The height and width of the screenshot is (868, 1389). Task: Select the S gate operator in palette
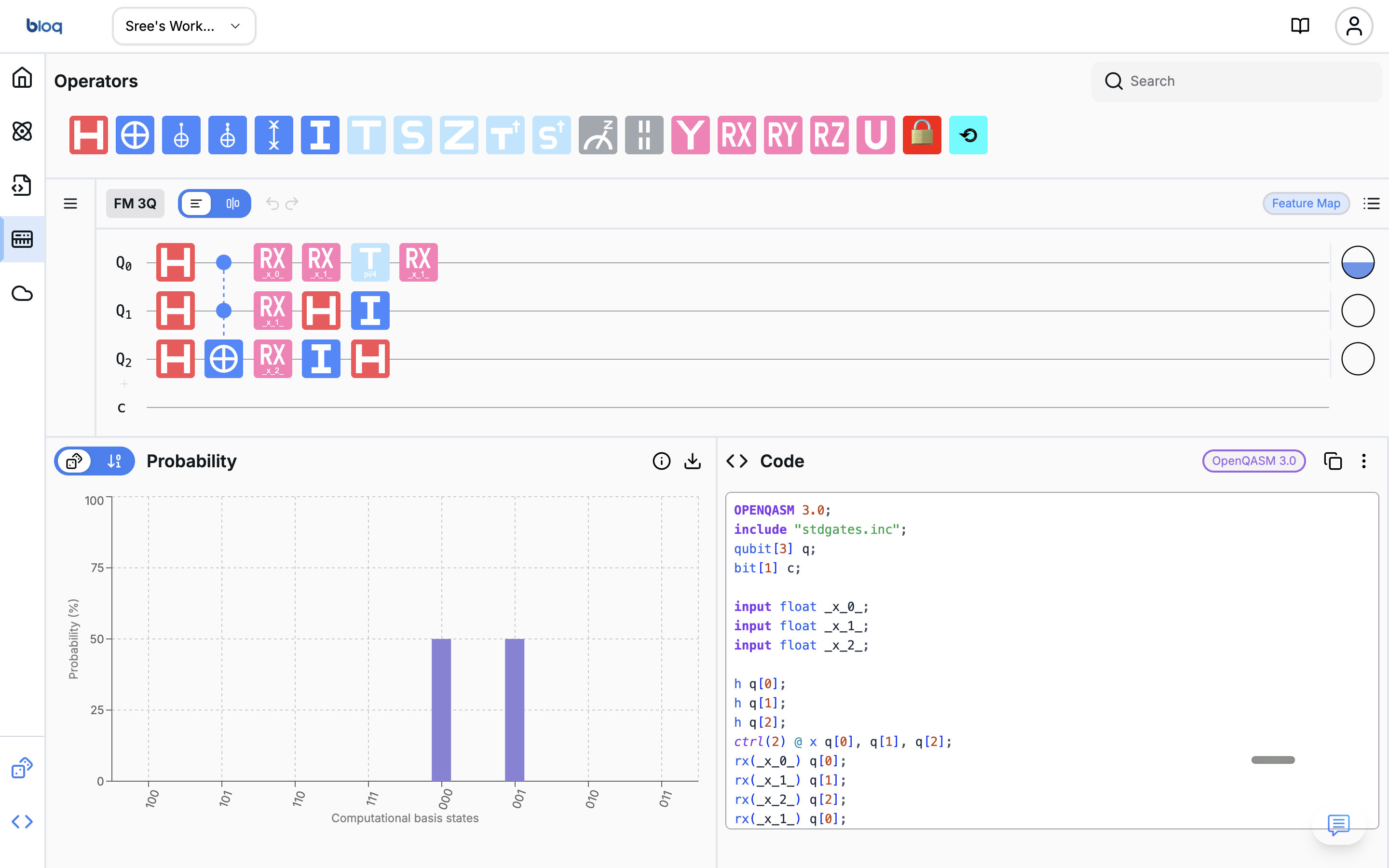click(x=413, y=135)
